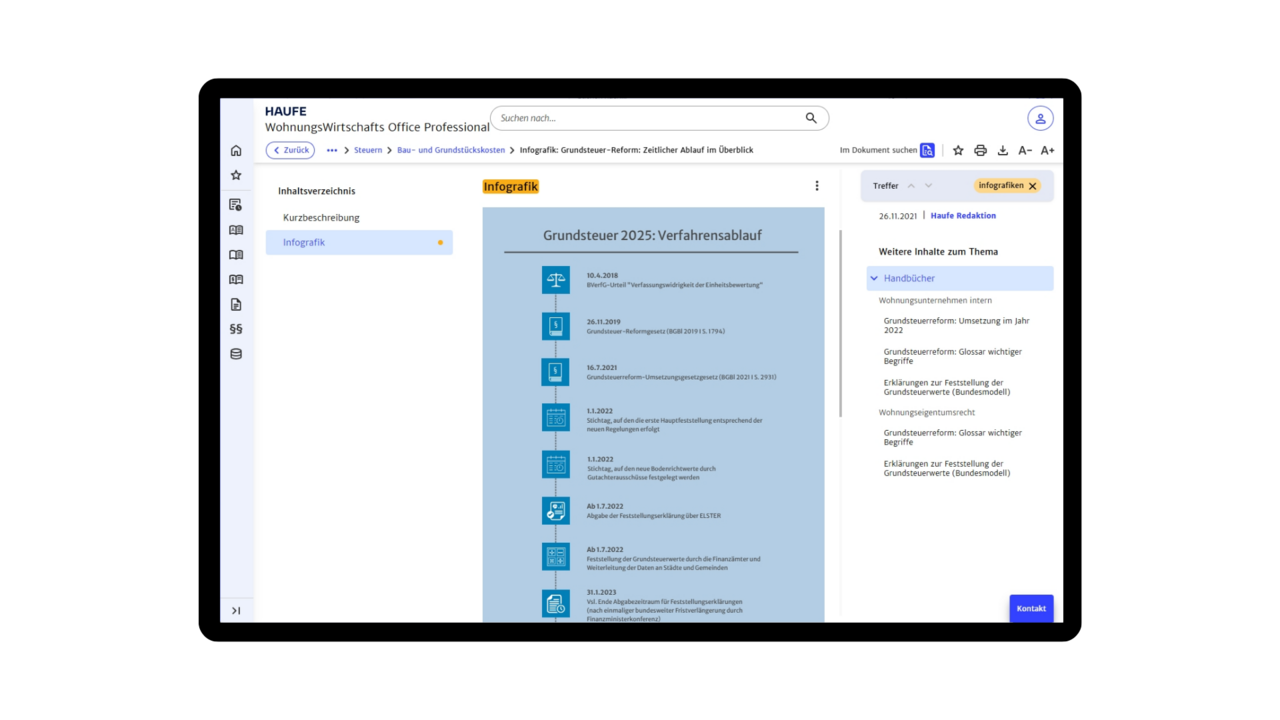Click the magnifying glass search icon
The width and height of the screenshot is (1280, 720).
[x=811, y=118]
